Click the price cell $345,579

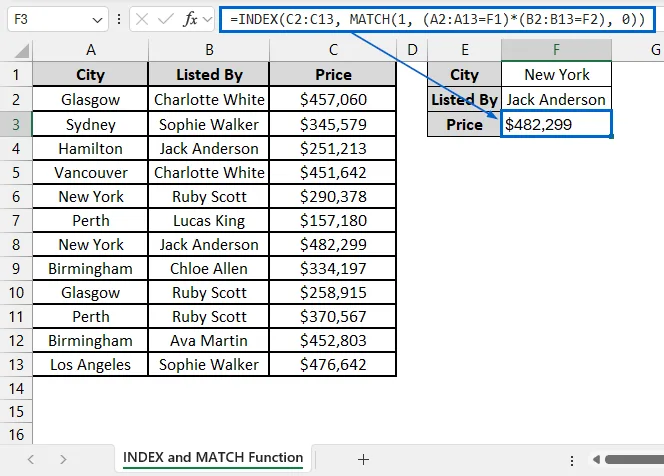[333, 124]
